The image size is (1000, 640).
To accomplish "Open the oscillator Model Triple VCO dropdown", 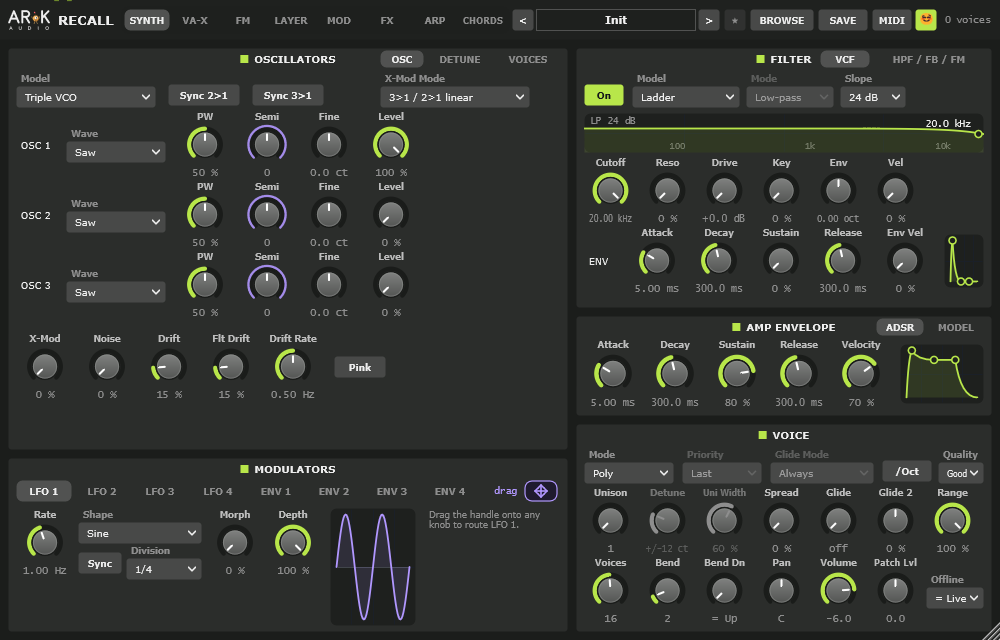I will pyautogui.click(x=86, y=98).
